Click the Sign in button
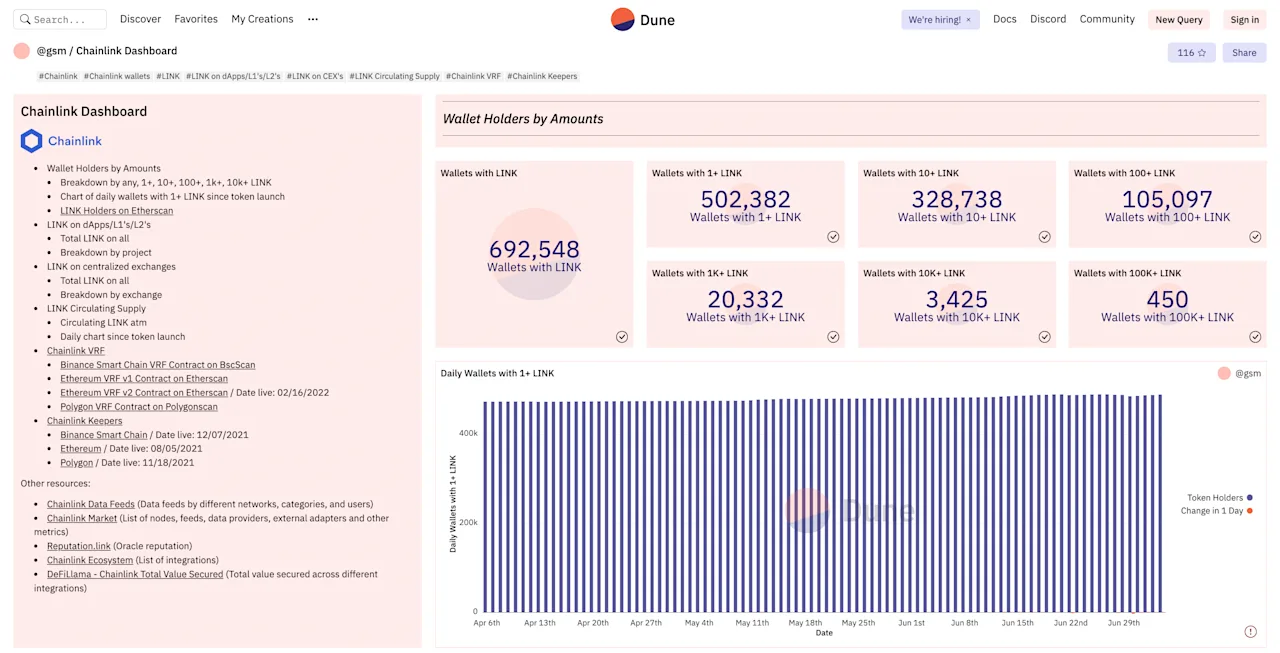Image resolution: width=1280 pixels, height=653 pixels. 1245,20
